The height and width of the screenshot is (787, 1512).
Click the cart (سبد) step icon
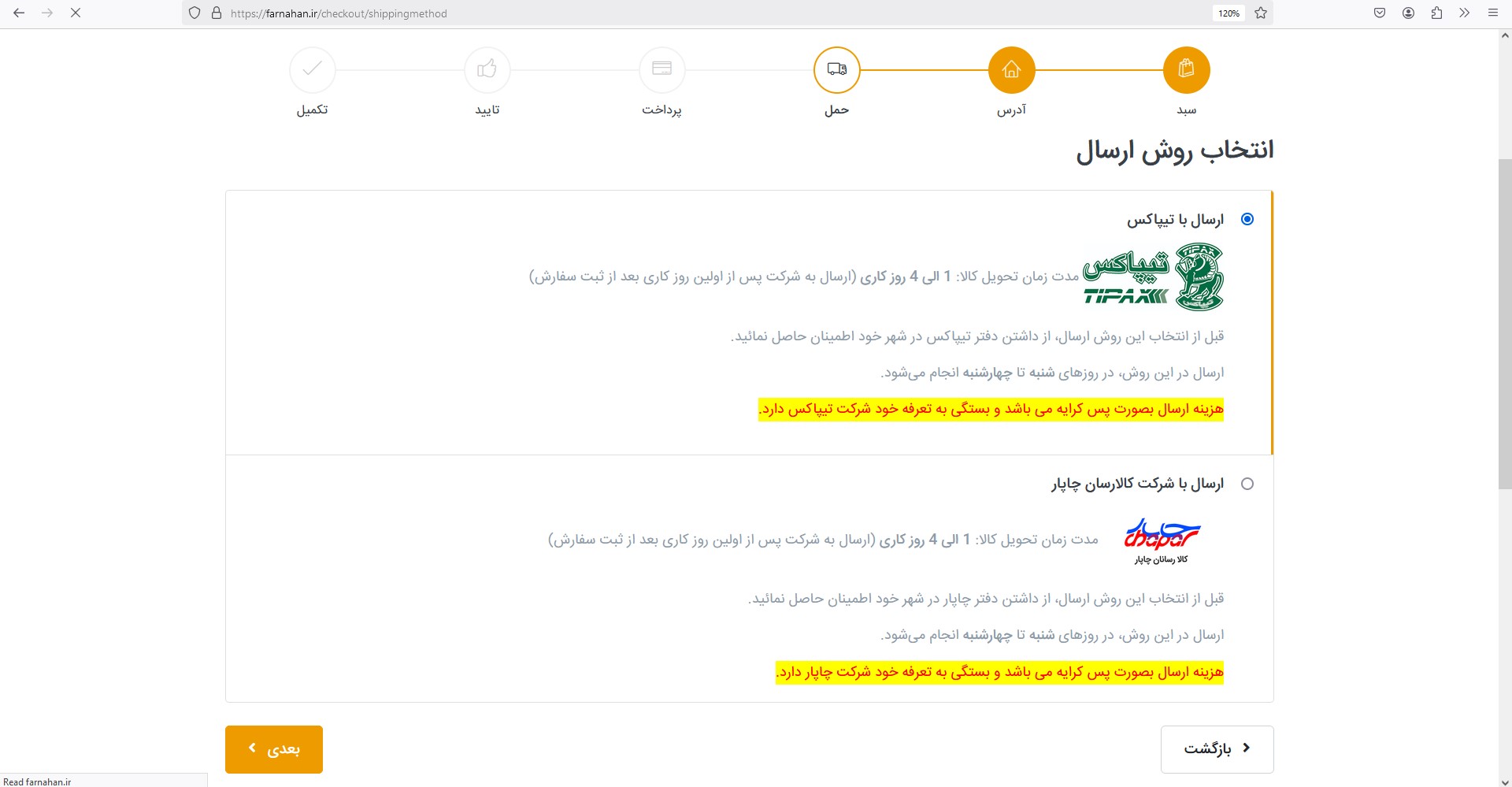(x=1186, y=70)
